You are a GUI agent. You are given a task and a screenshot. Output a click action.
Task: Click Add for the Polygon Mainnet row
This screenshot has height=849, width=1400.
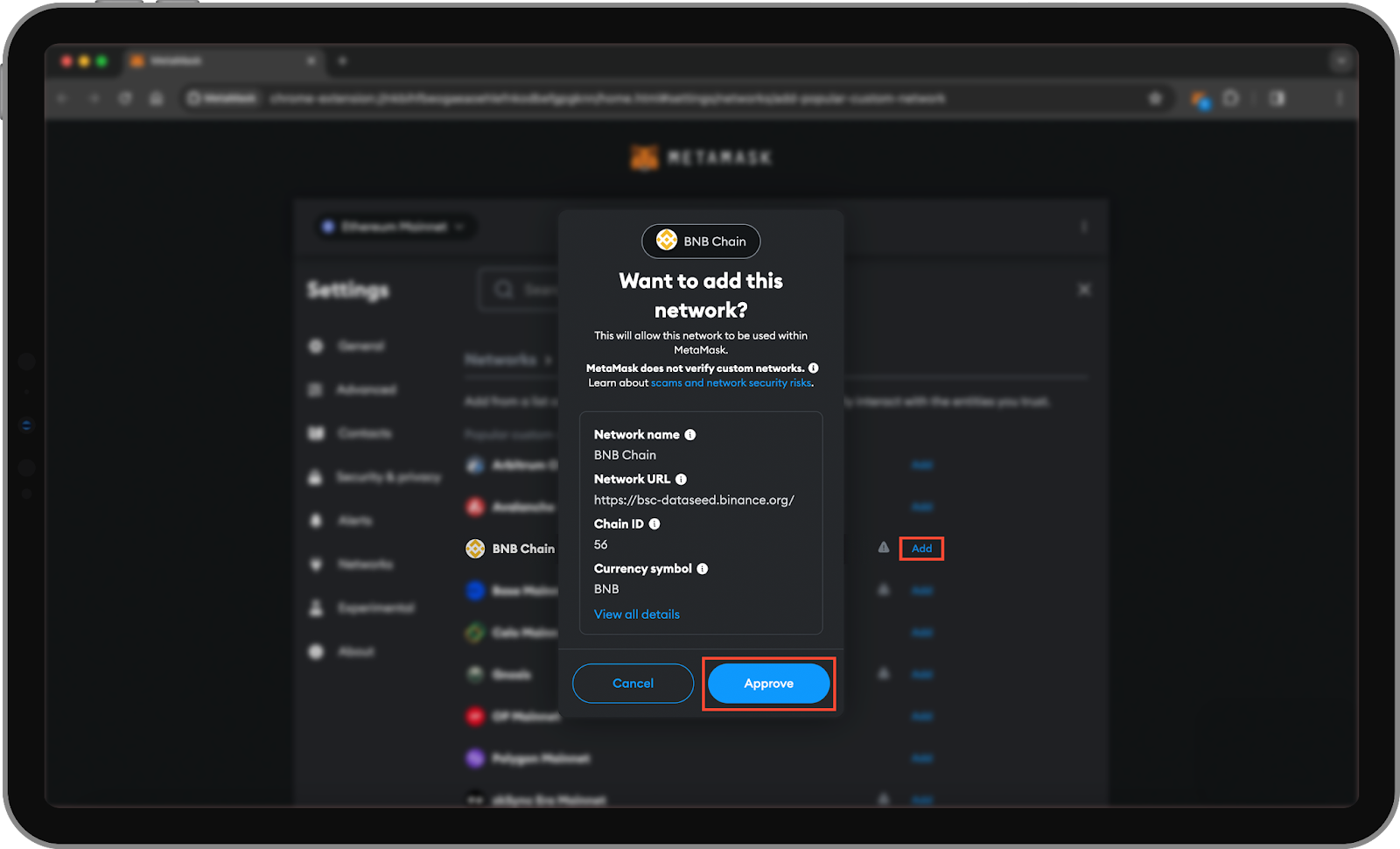point(921,758)
